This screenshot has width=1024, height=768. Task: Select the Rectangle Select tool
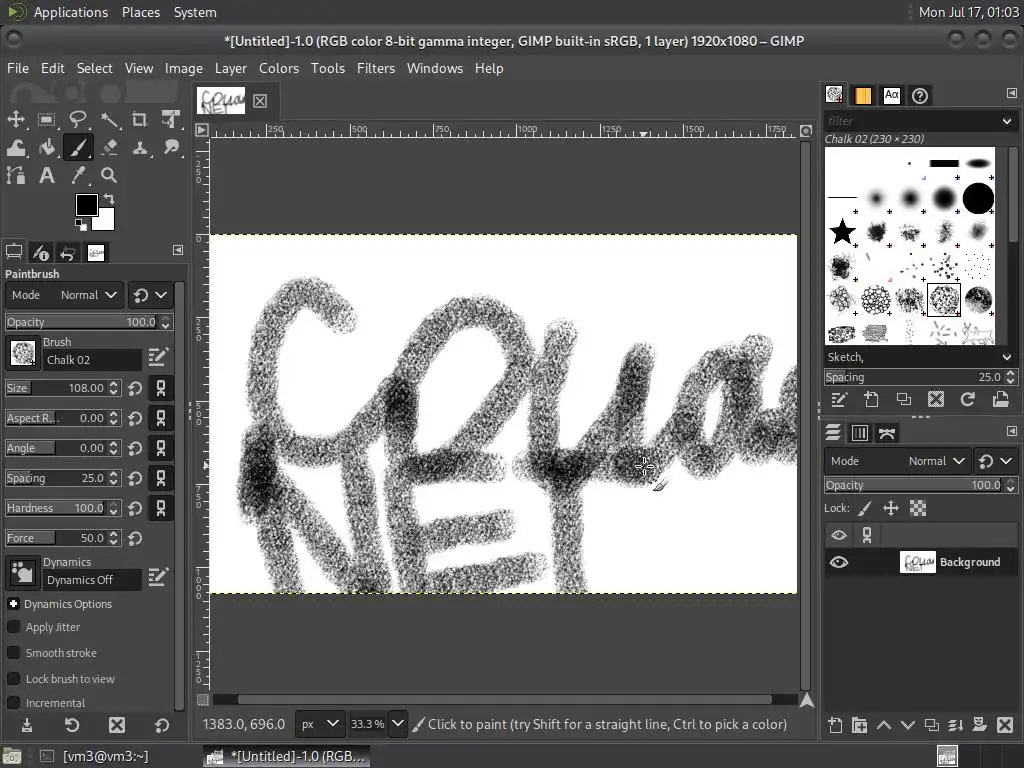[46, 120]
